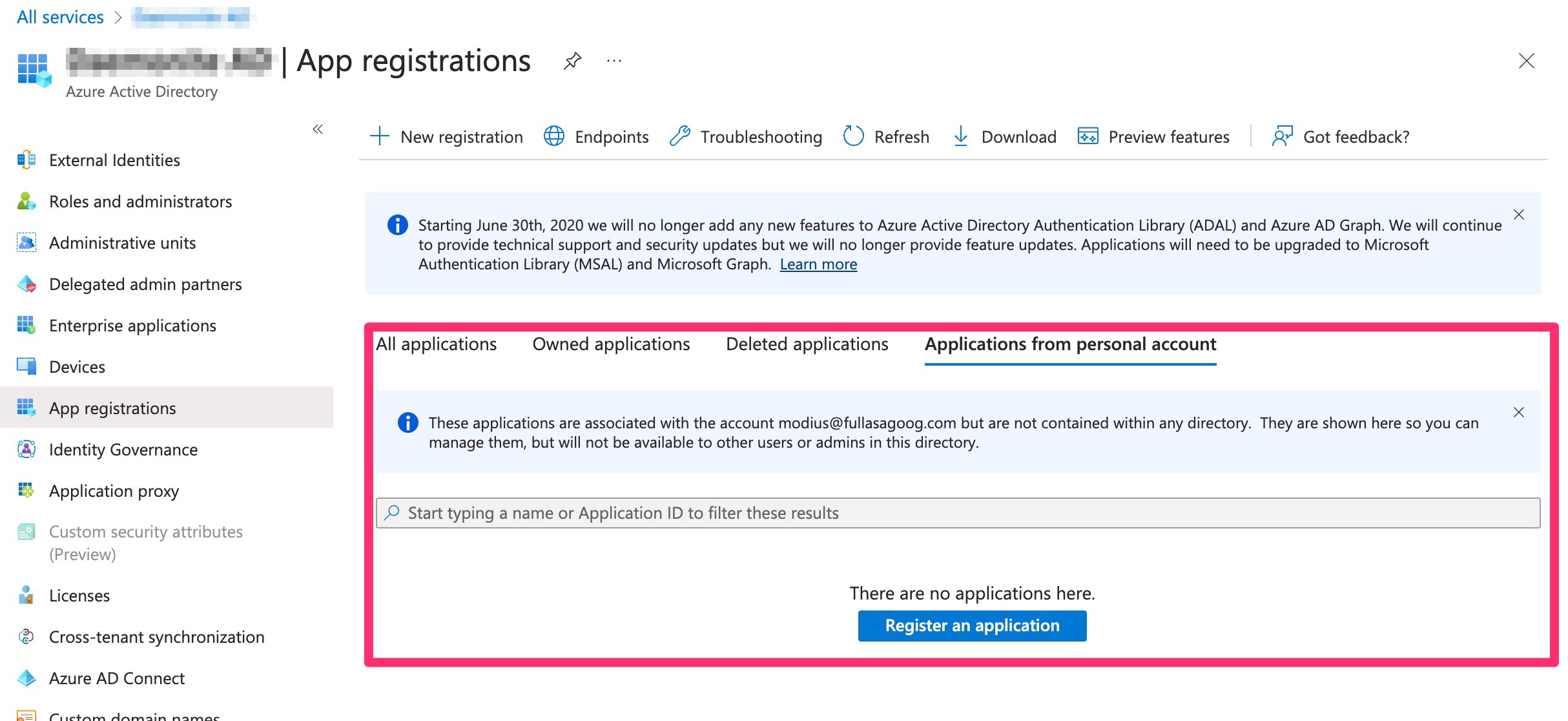Click the Cross-tenant synchronization icon
1568x721 pixels.
(26, 637)
